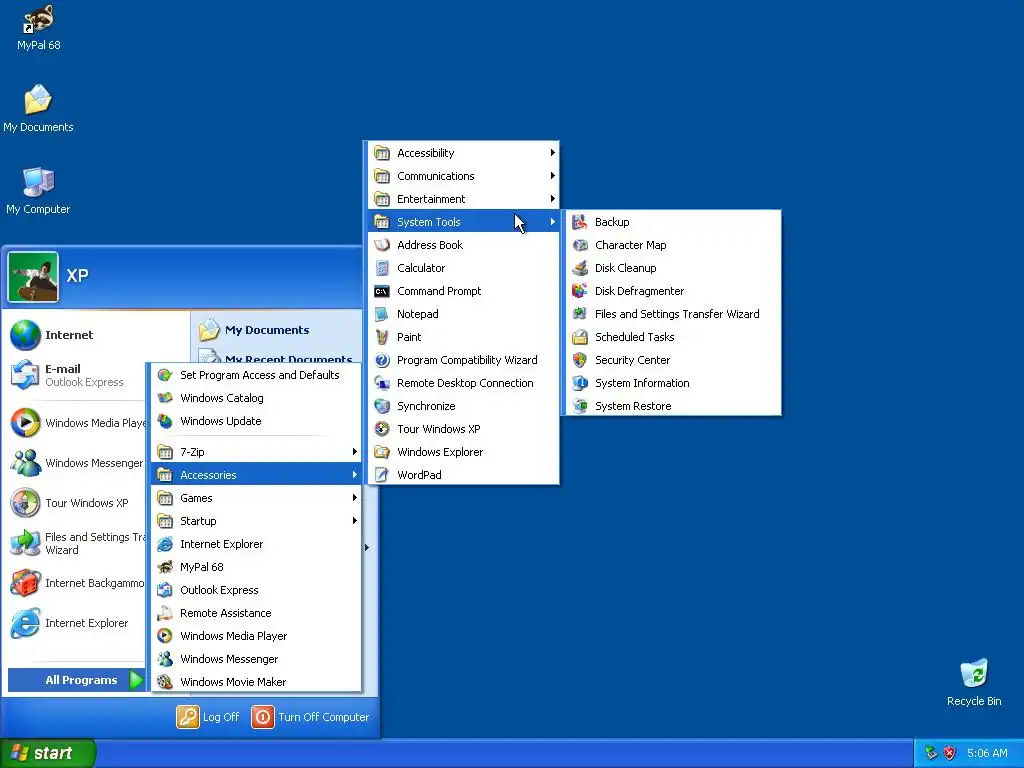Open Address Book in Accessories
This screenshot has height=768, width=1024.
(464, 245)
